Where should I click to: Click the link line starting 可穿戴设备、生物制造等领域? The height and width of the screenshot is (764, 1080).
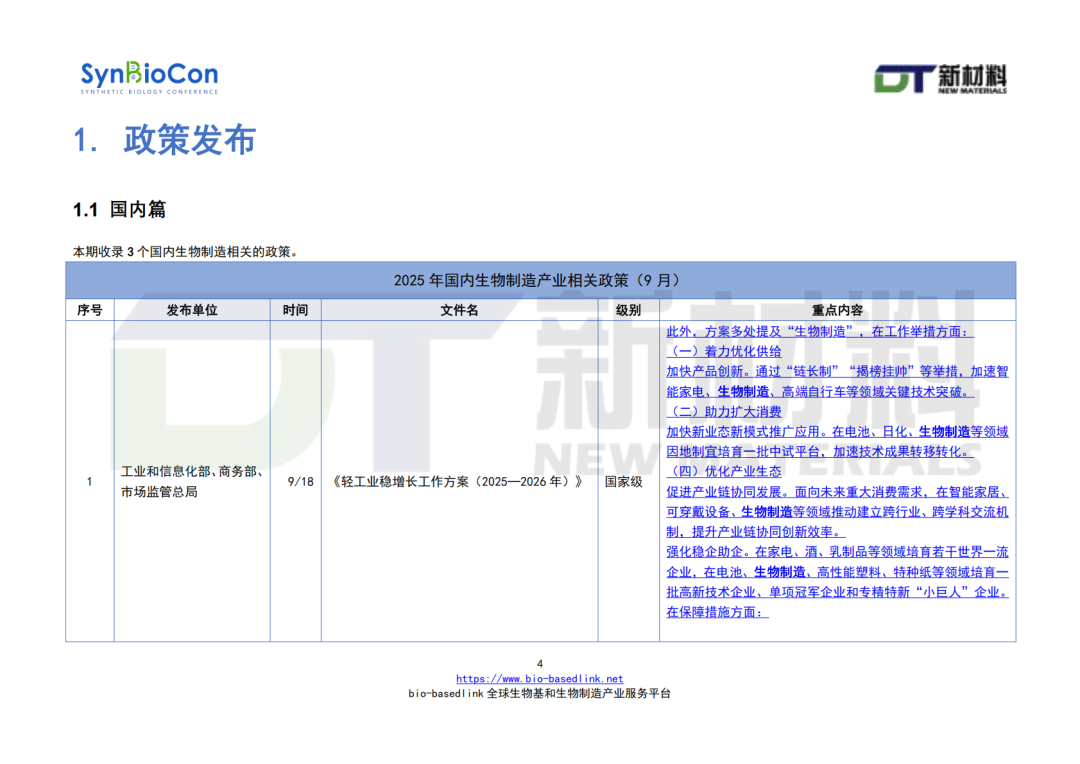(x=837, y=512)
